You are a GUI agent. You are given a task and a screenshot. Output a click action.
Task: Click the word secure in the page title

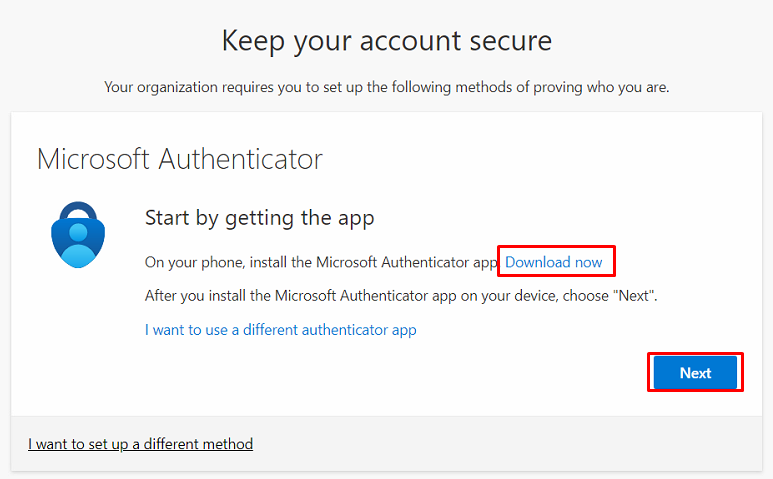click(503, 41)
